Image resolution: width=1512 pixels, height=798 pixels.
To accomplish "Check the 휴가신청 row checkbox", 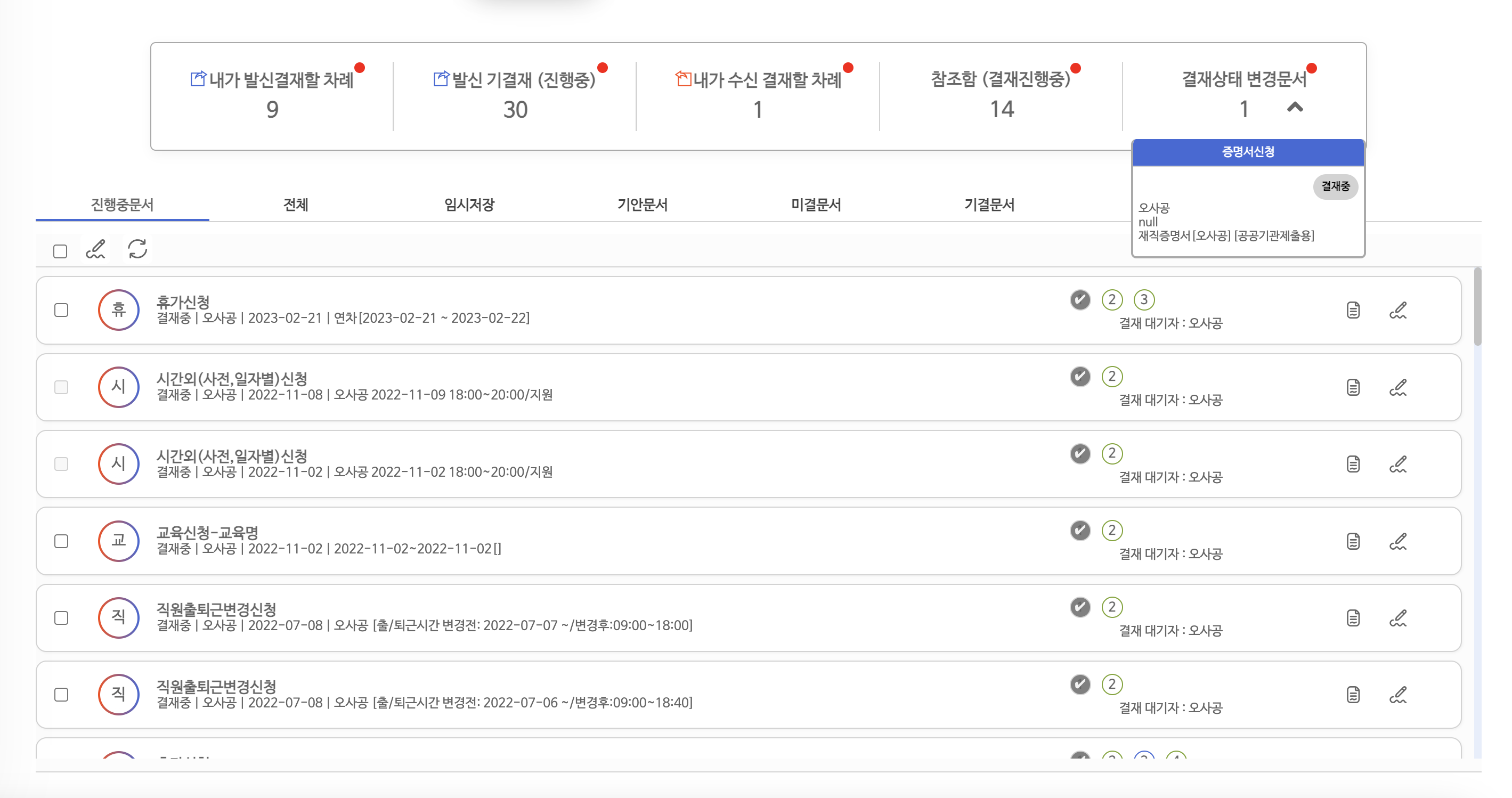I will pos(61,310).
